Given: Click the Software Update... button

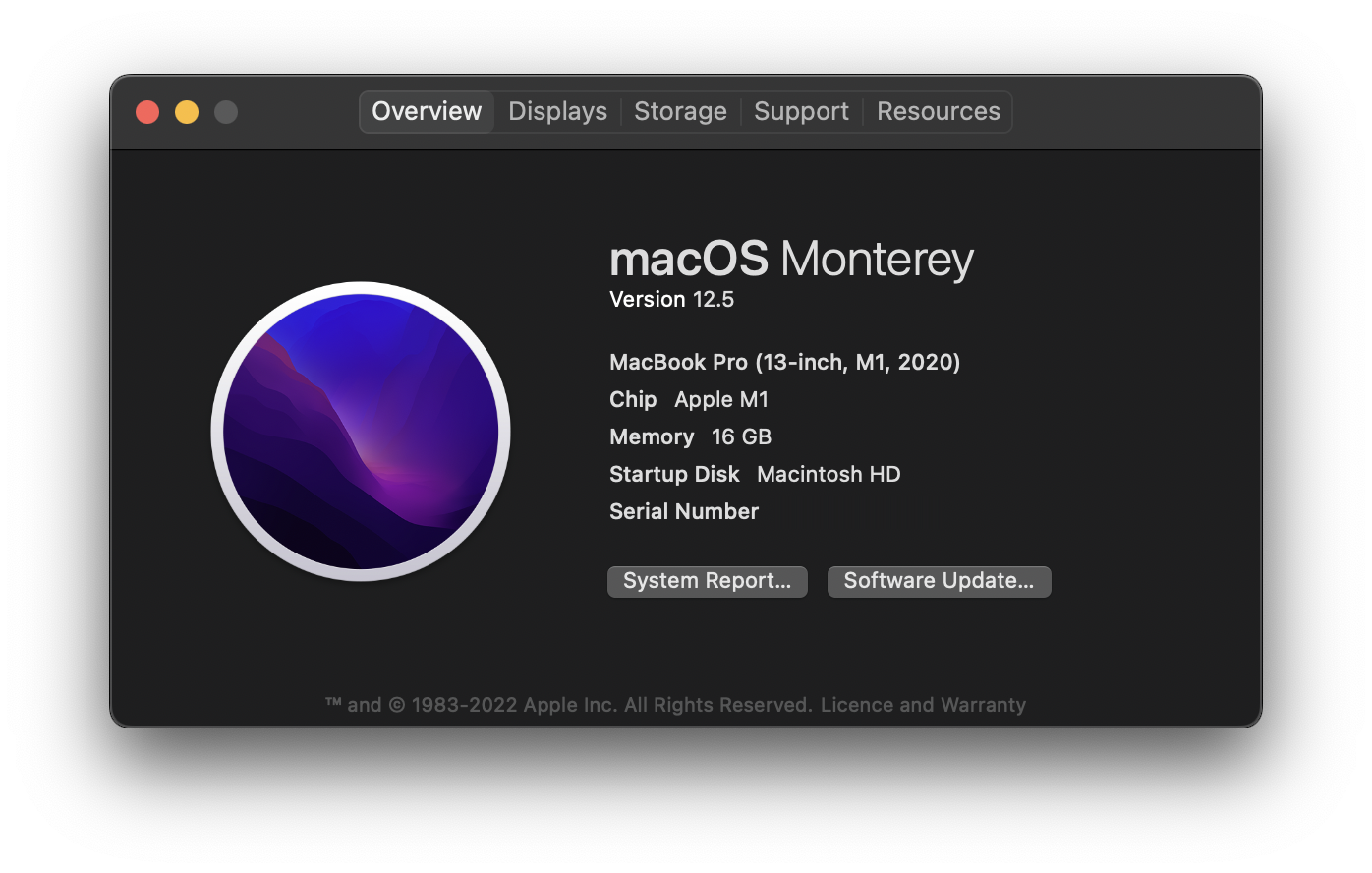Looking at the screenshot, I should [939, 581].
